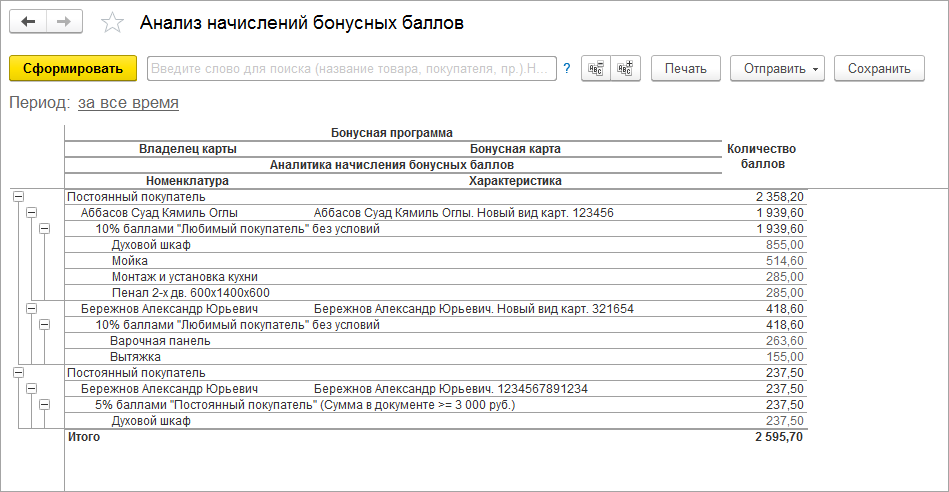
Task: Collapse all report groups toolbar icon
Action: (597, 69)
